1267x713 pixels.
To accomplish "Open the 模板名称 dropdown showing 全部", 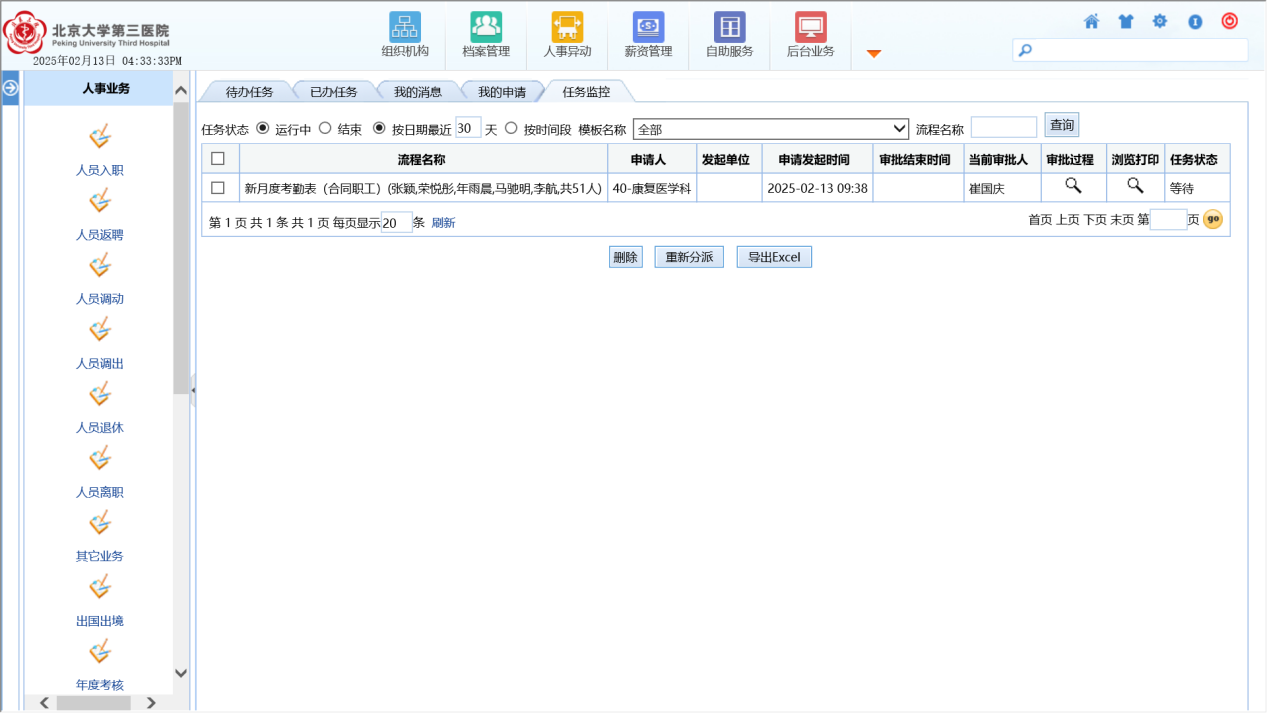I will [770, 129].
